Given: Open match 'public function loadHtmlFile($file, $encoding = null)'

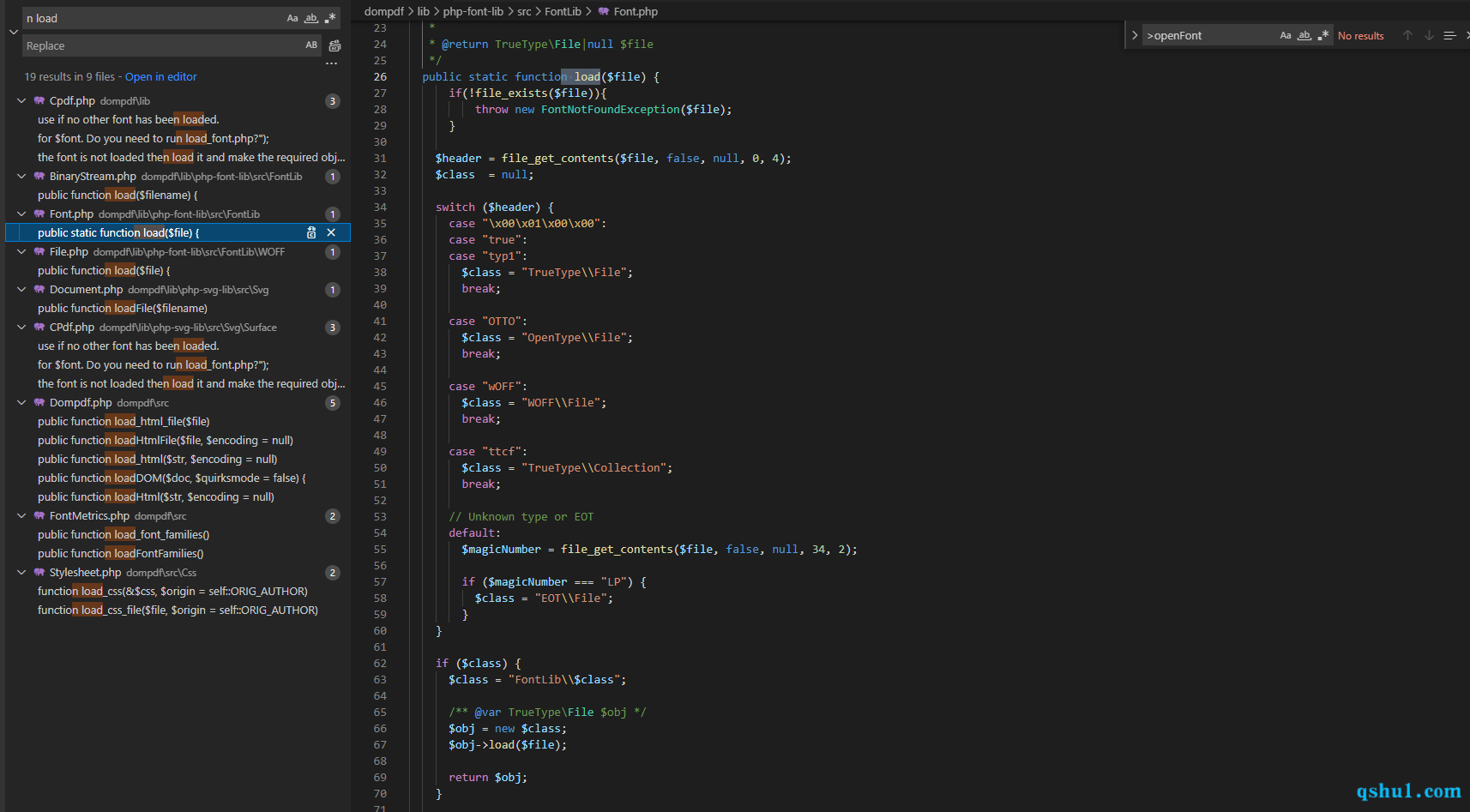Looking at the screenshot, I should (x=166, y=440).
